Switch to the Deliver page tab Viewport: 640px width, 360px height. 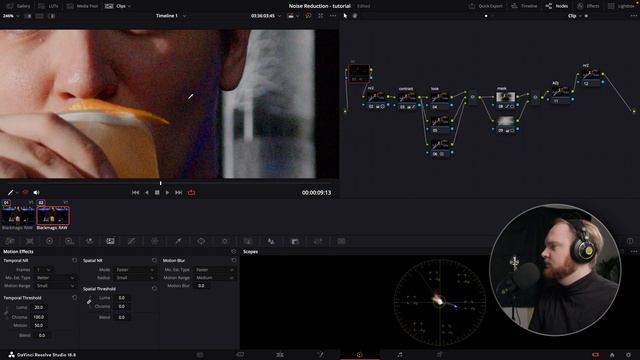click(440, 355)
